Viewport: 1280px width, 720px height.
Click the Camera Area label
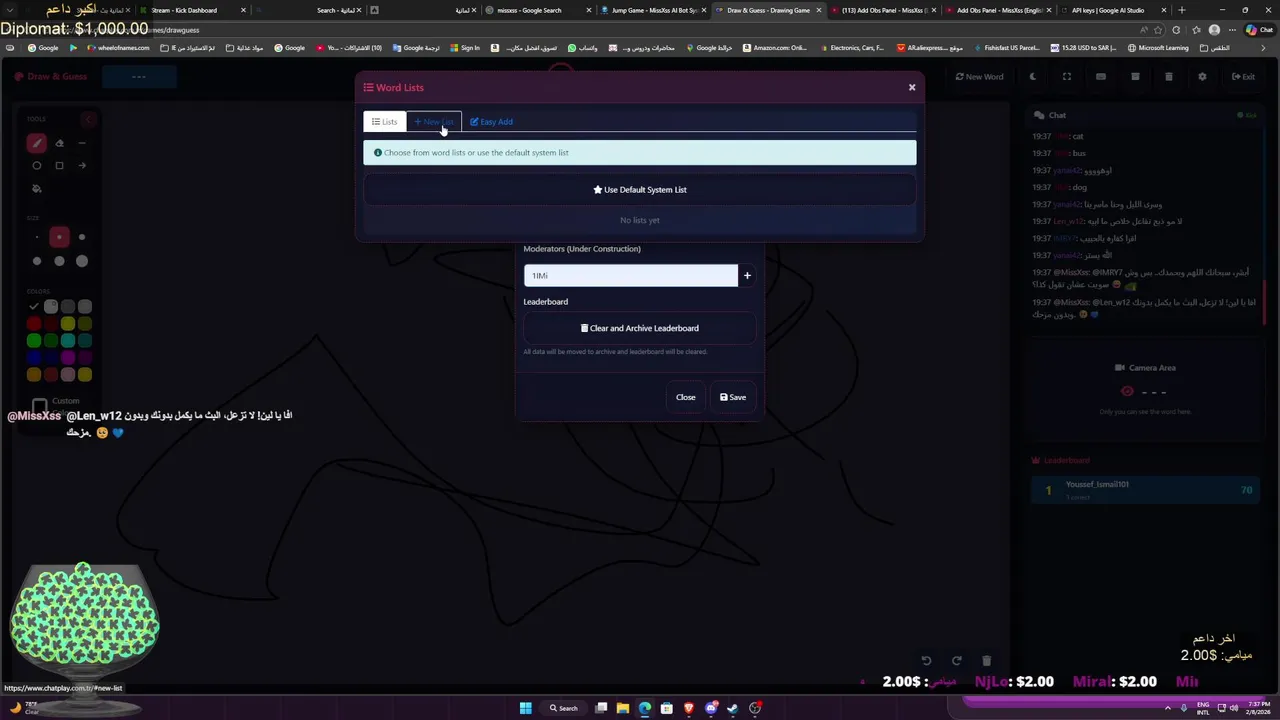click(1146, 368)
